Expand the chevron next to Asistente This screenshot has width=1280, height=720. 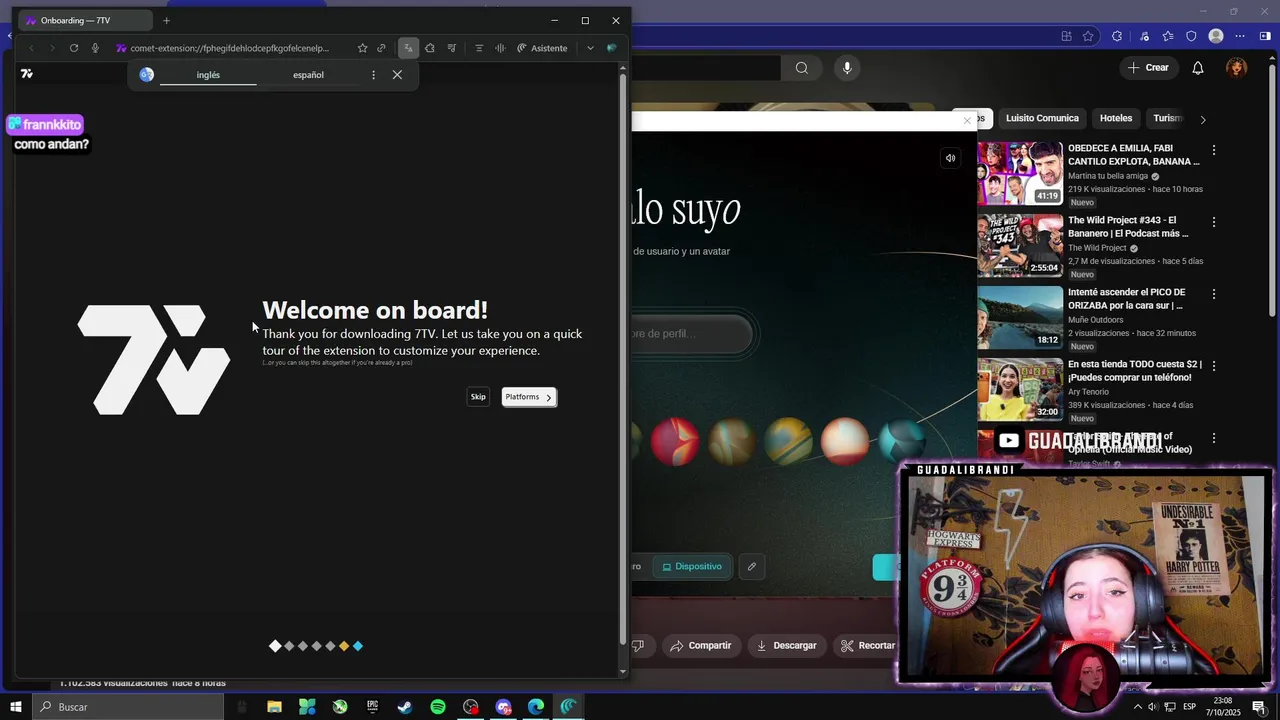tap(590, 48)
